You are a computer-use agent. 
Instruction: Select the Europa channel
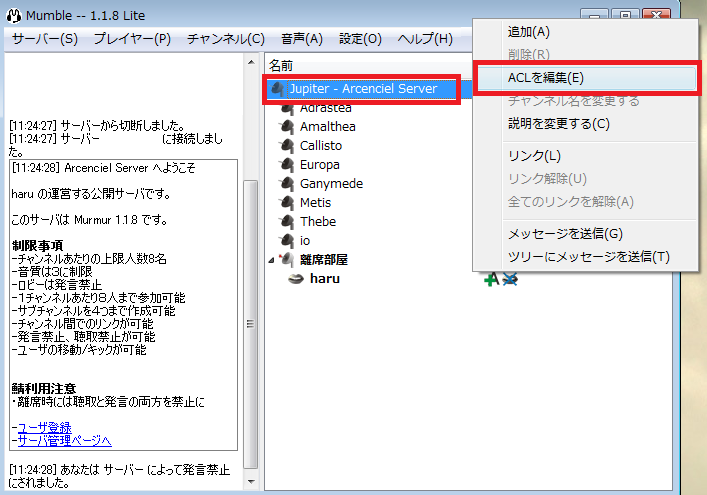[x=320, y=165]
